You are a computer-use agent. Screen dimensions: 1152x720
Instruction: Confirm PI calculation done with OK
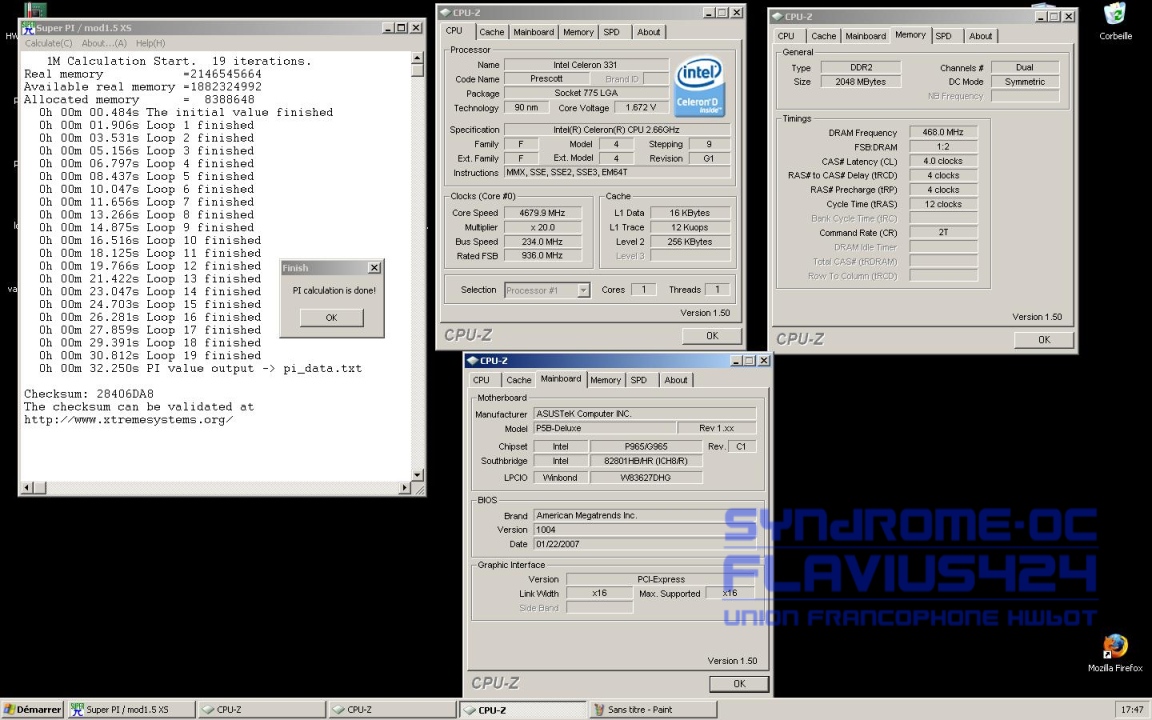(331, 317)
